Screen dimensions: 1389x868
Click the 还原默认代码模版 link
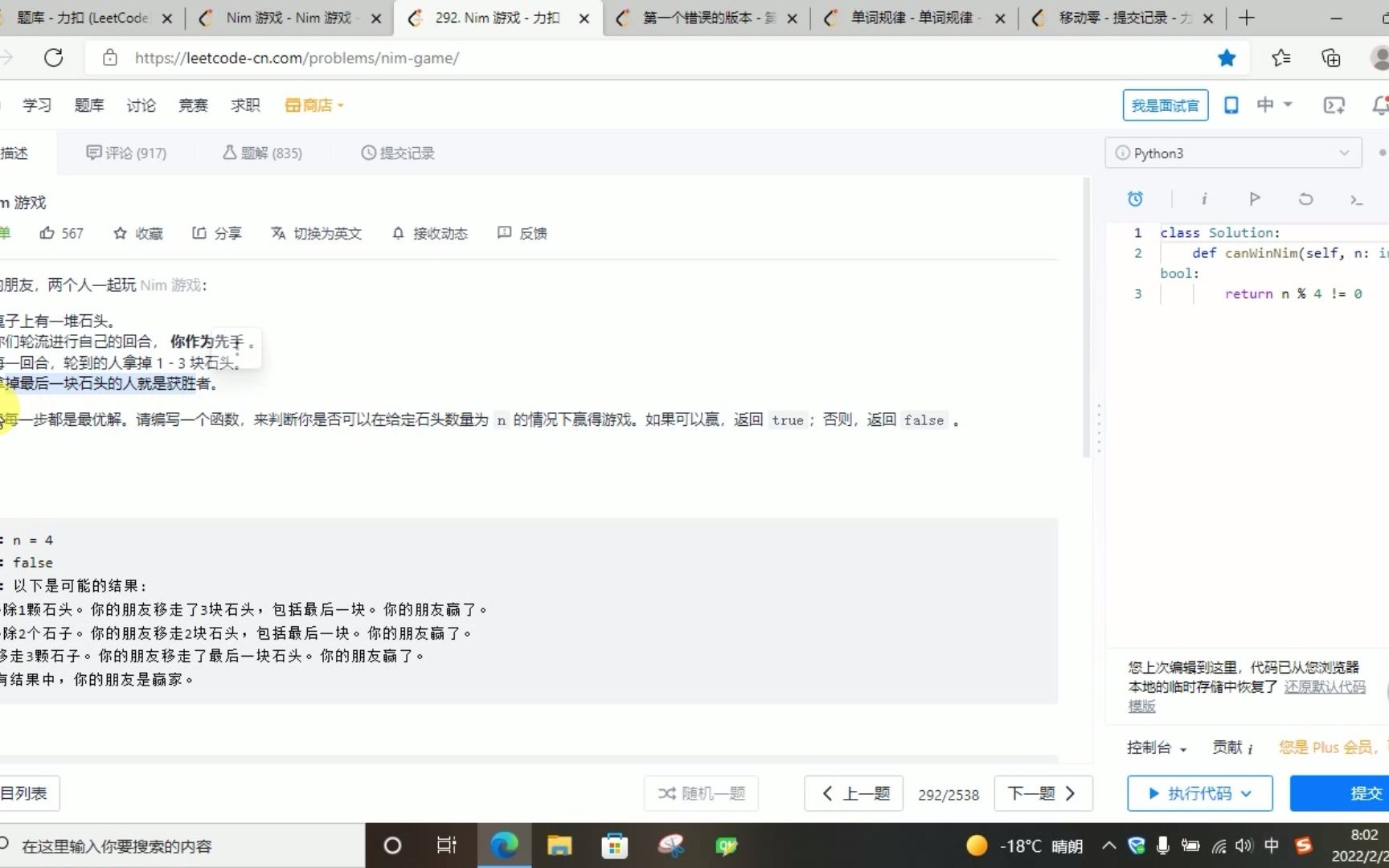coord(1324,687)
